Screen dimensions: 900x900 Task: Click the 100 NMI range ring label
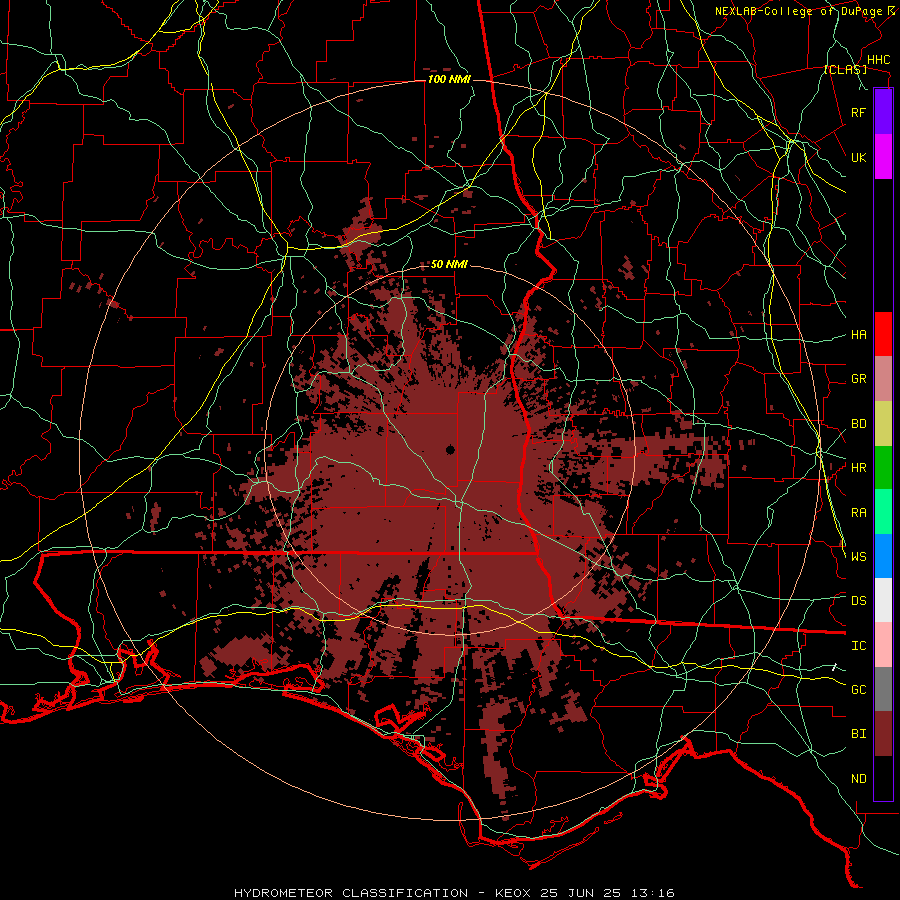pyautogui.click(x=449, y=79)
